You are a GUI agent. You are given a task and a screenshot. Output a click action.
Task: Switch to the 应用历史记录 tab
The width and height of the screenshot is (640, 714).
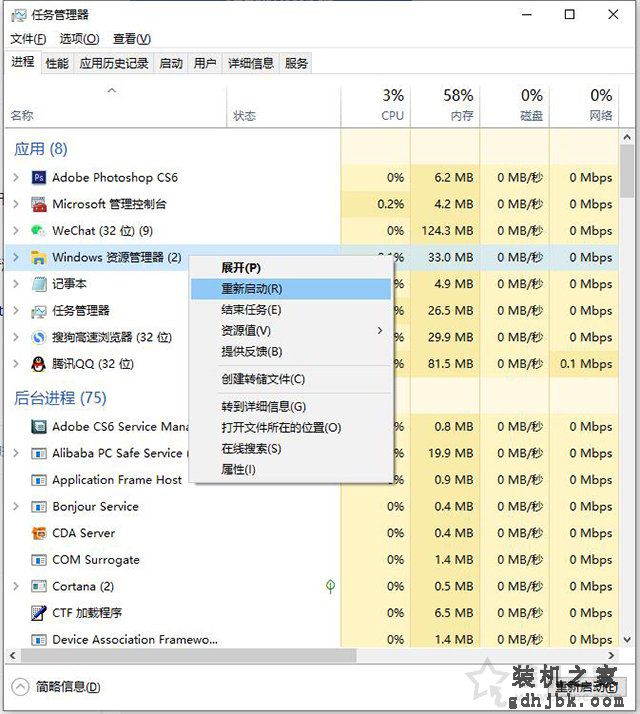point(114,63)
